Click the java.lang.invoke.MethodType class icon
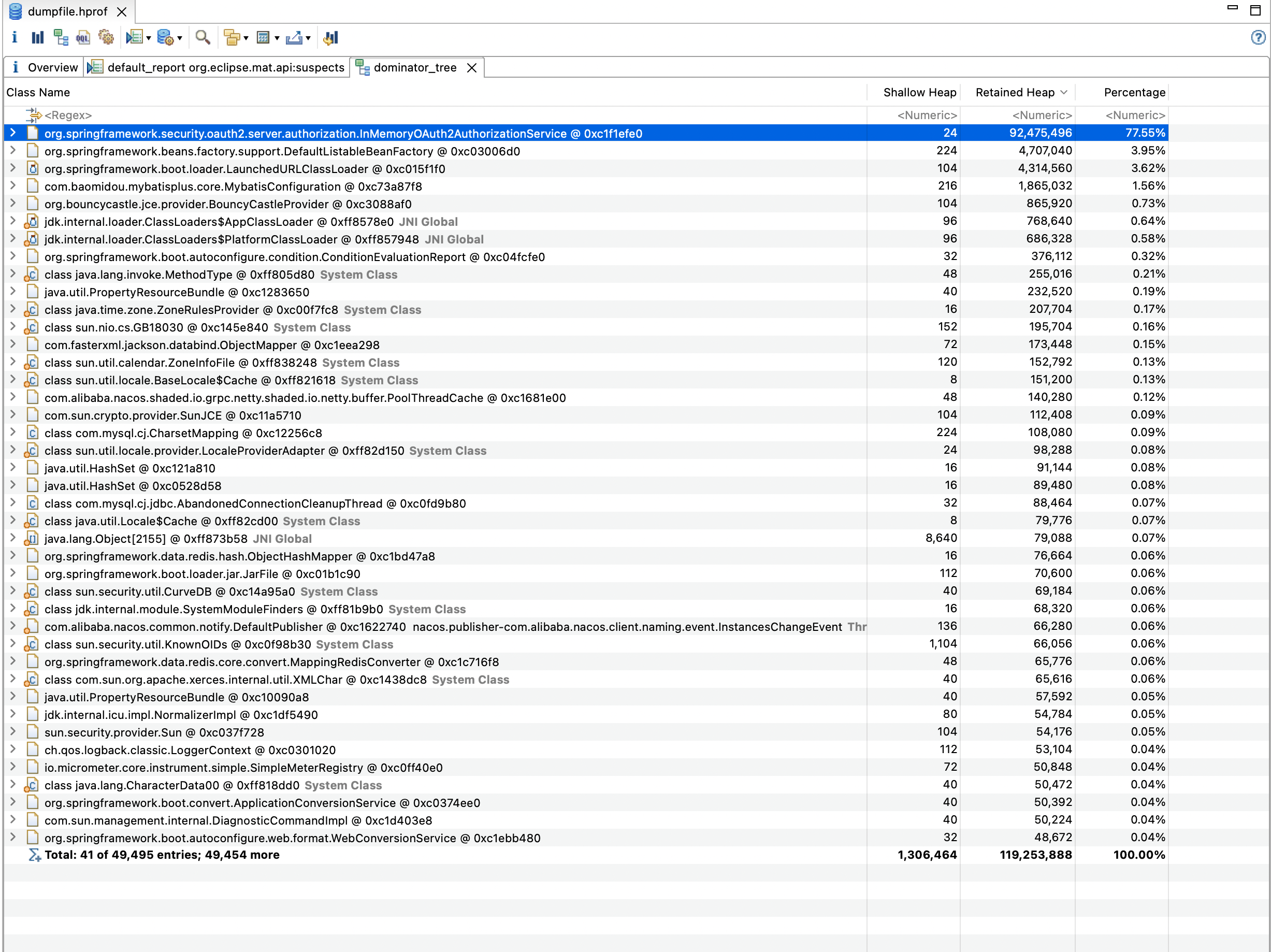 click(32, 275)
